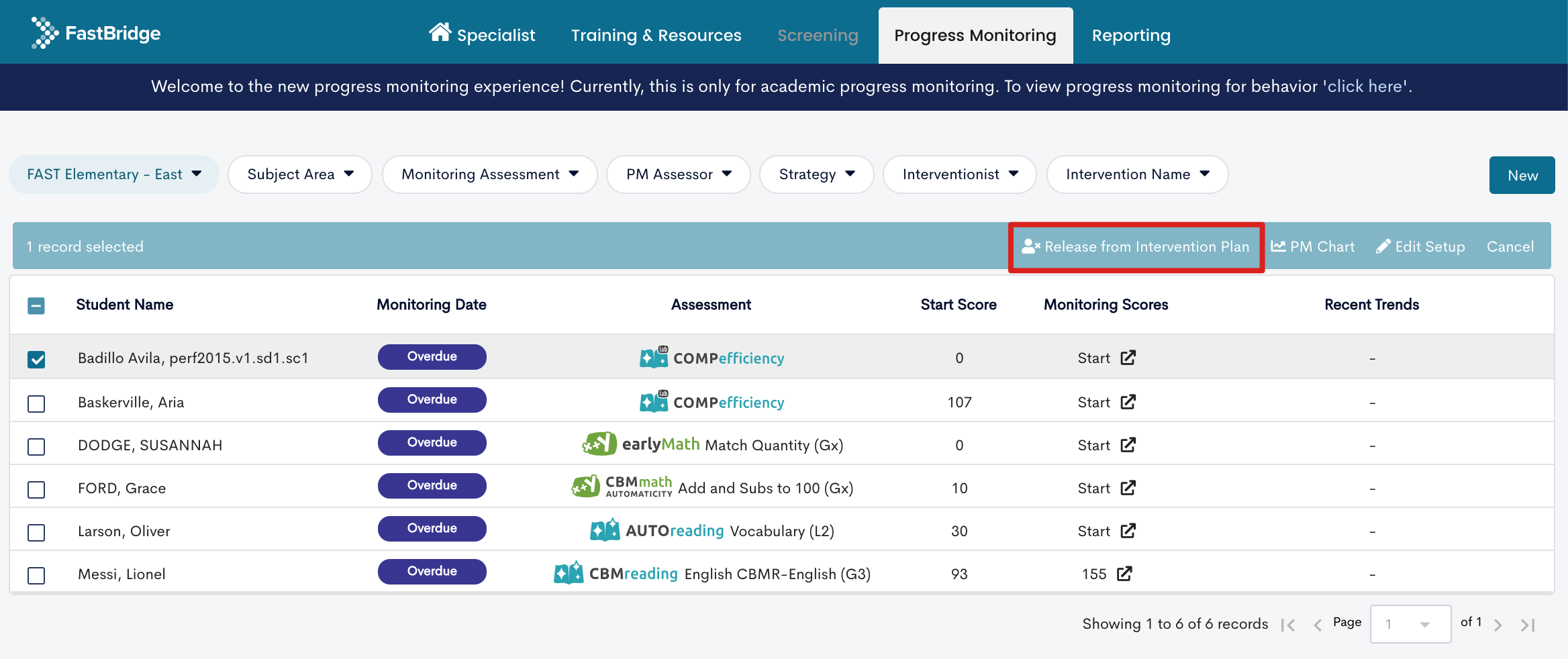Click the '1 record selected' text
This screenshot has width=1568, height=659.
point(85,246)
